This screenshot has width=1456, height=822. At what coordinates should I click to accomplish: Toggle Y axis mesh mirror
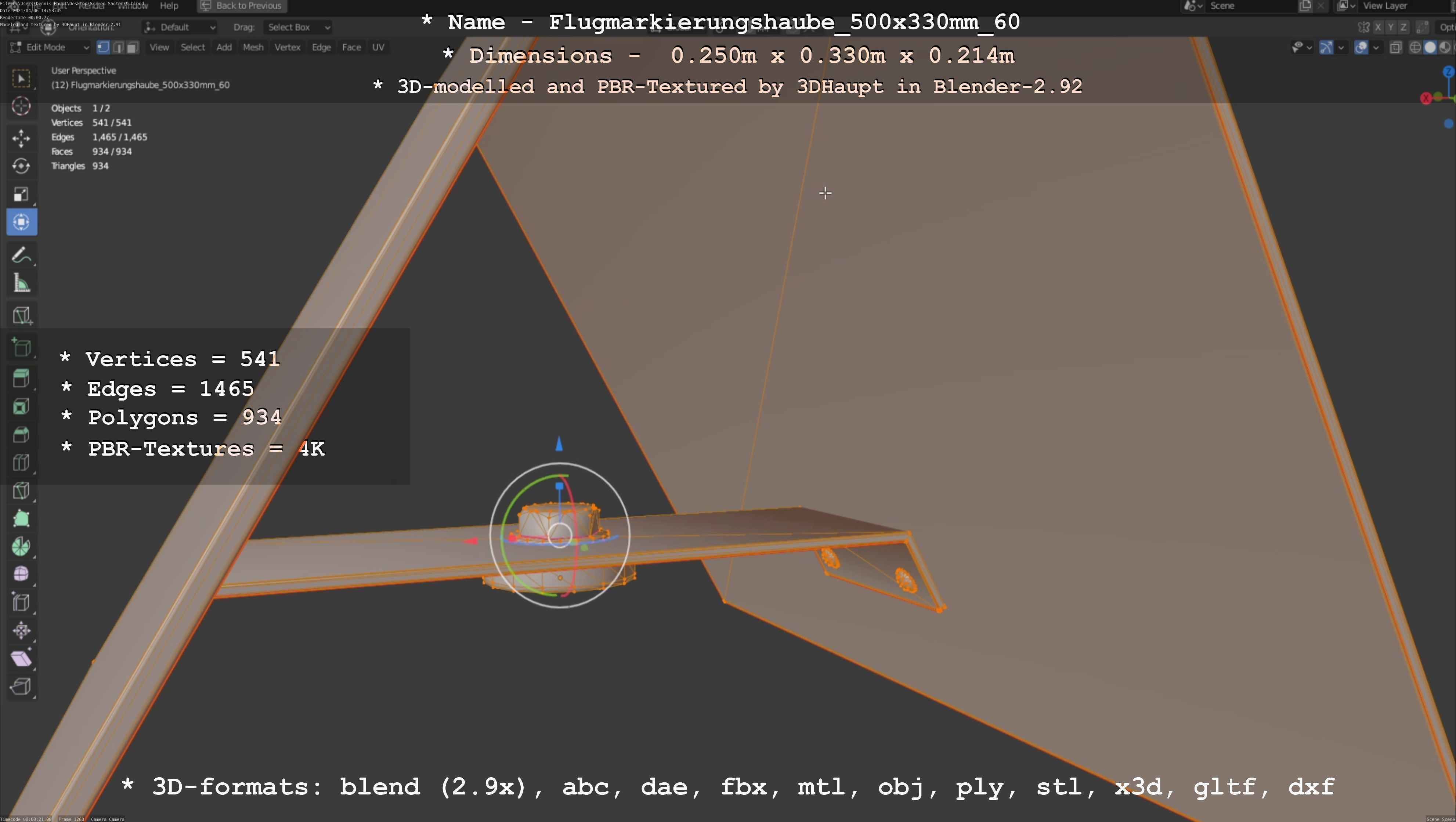[x=1390, y=27]
